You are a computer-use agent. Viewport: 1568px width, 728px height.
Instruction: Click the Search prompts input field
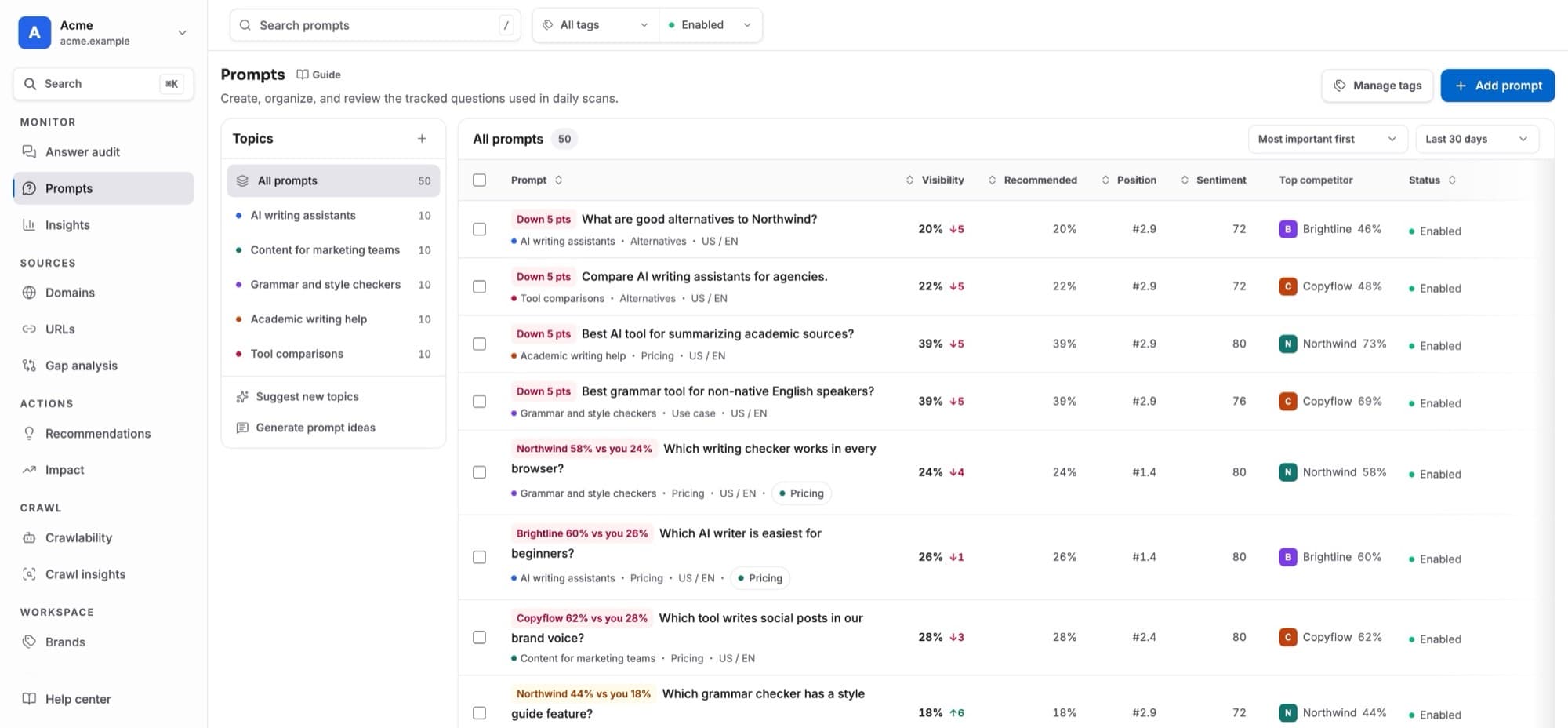(x=375, y=25)
